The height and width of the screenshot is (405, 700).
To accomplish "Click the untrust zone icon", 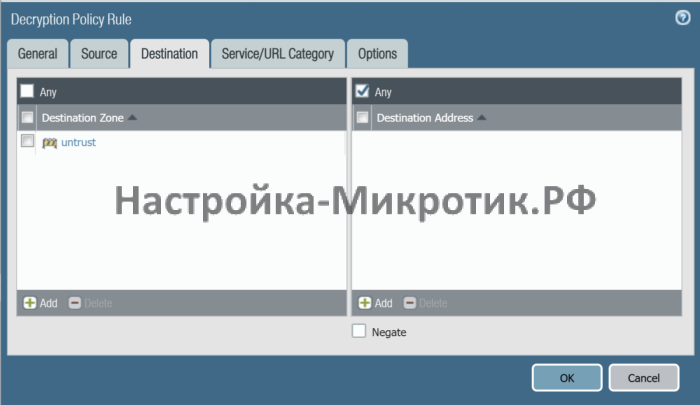I will tap(50, 142).
